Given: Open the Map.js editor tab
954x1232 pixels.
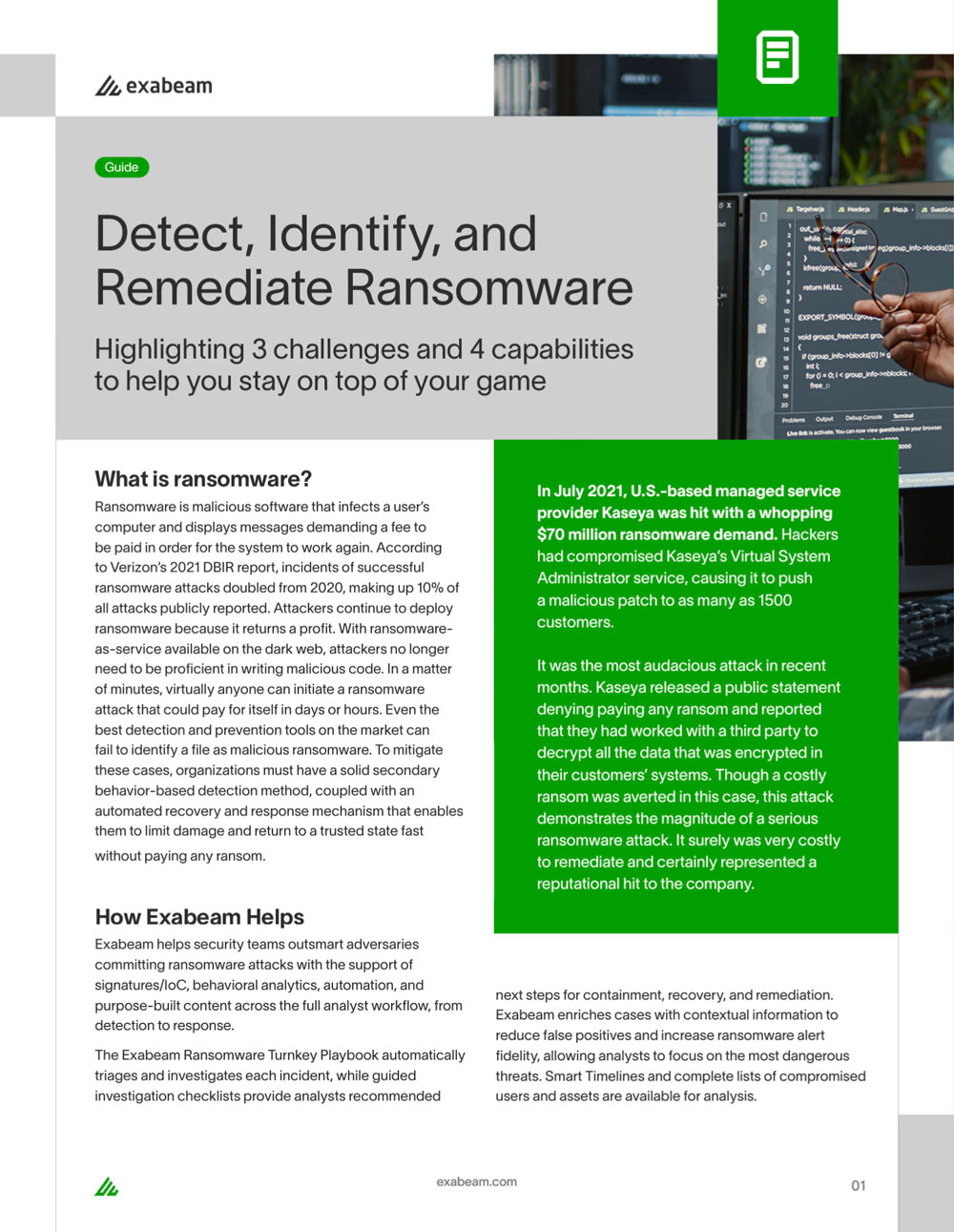Looking at the screenshot, I should pyautogui.click(x=897, y=209).
